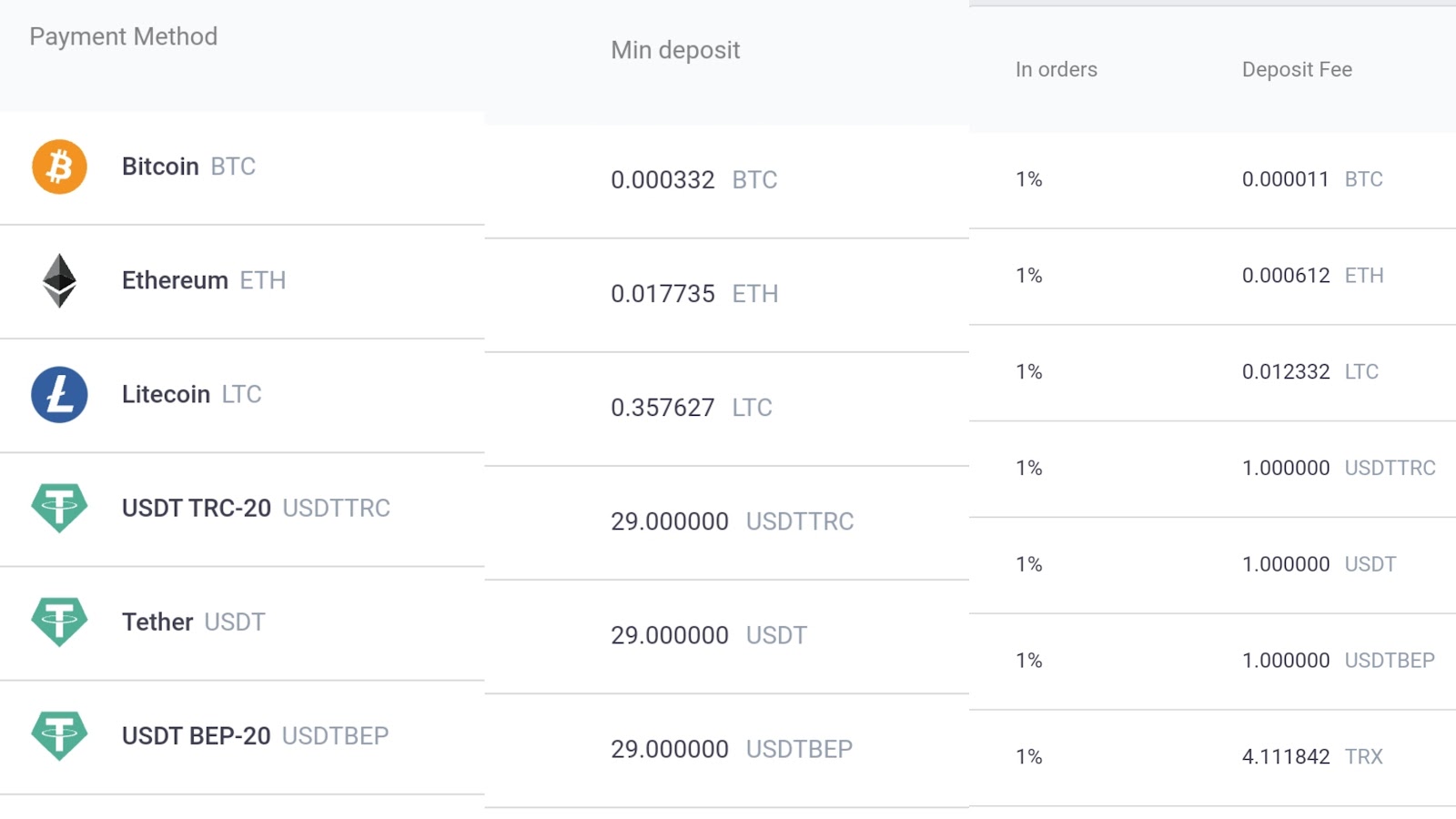Pick USDT TRC-20 payment method label

pyautogui.click(x=256, y=508)
